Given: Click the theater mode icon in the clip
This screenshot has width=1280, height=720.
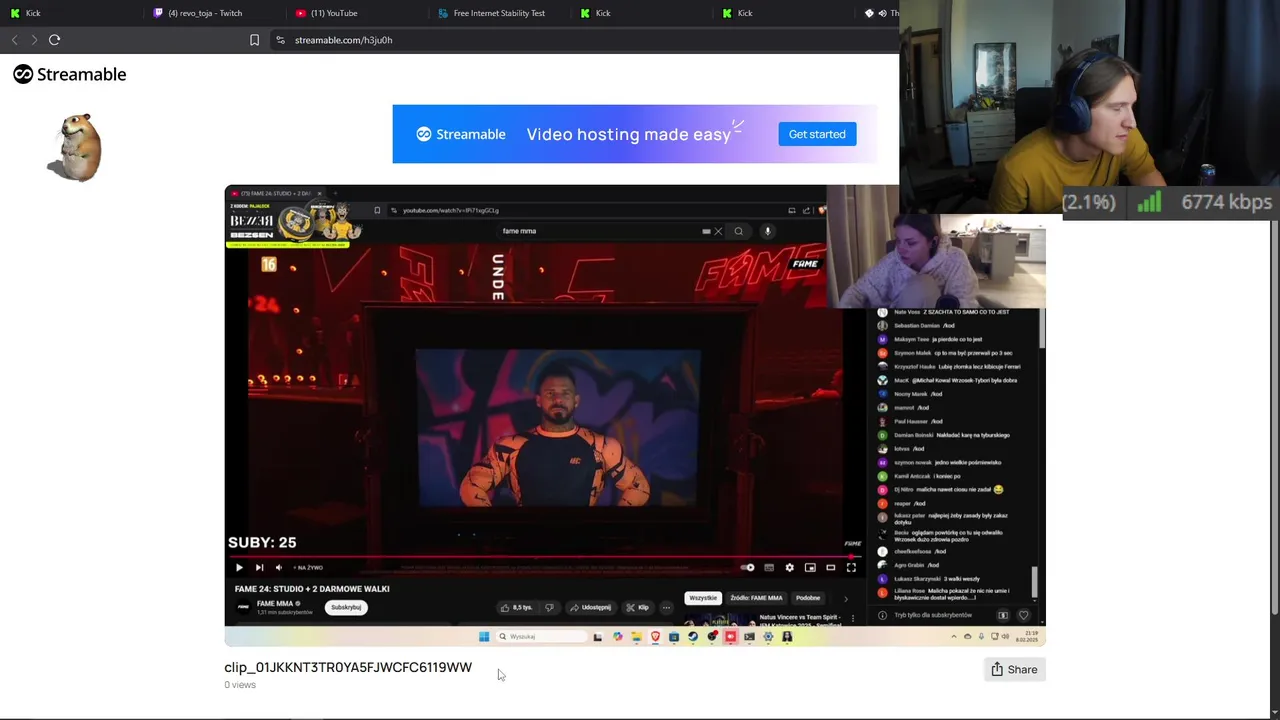Looking at the screenshot, I should [830, 567].
